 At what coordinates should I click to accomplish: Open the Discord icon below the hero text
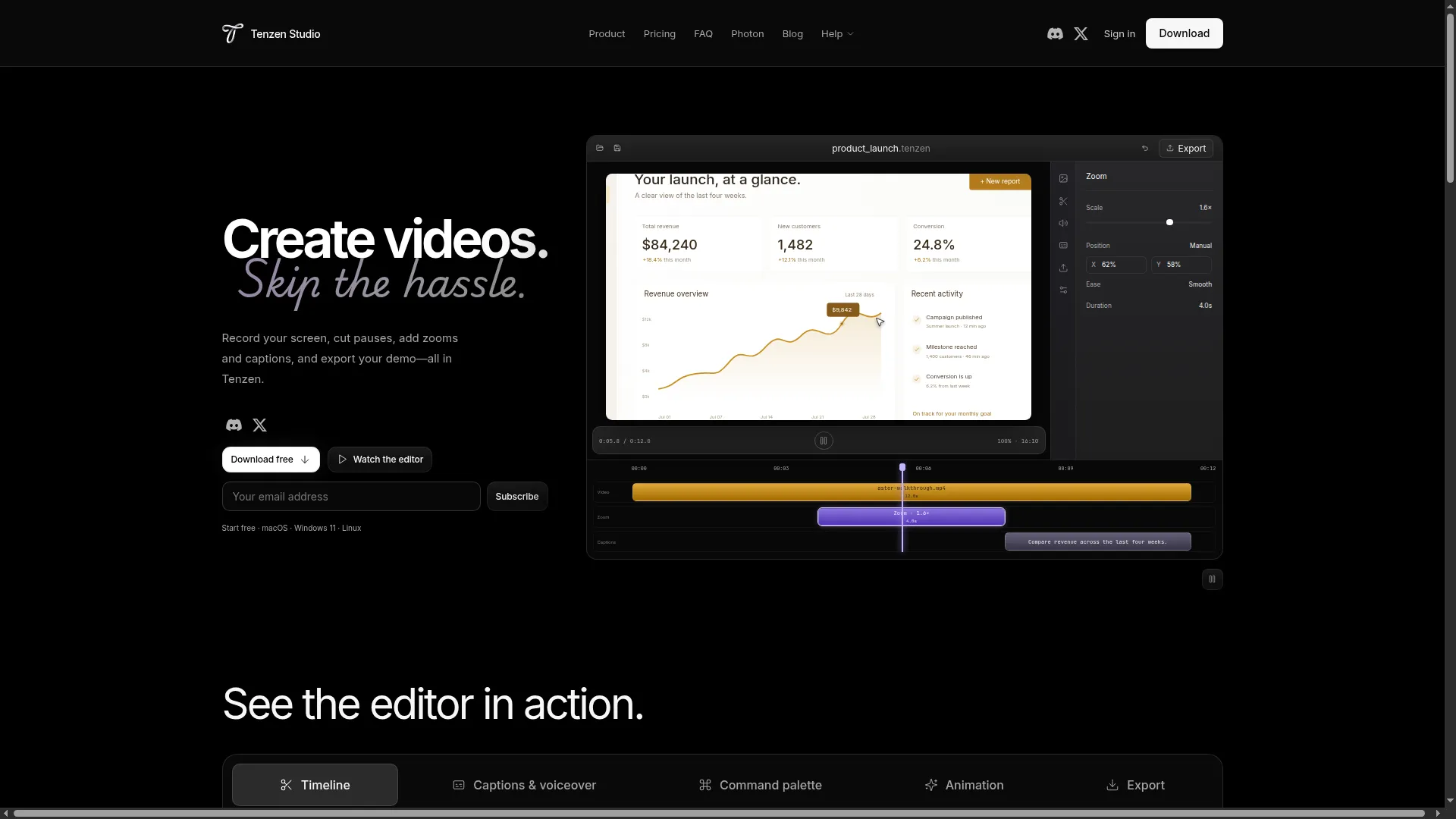[x=234, y=425]
